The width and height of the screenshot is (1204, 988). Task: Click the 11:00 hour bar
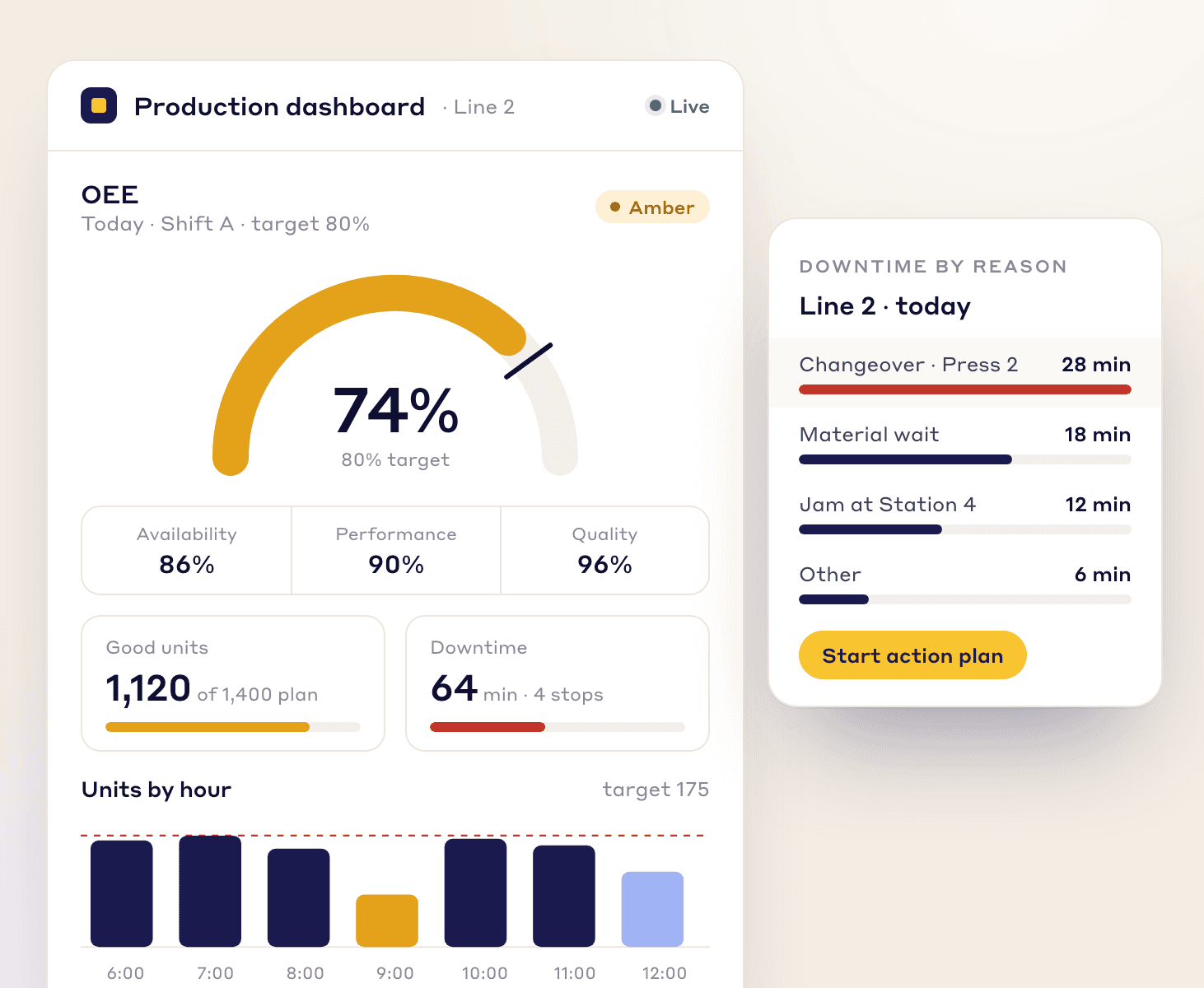coord(564,896)
